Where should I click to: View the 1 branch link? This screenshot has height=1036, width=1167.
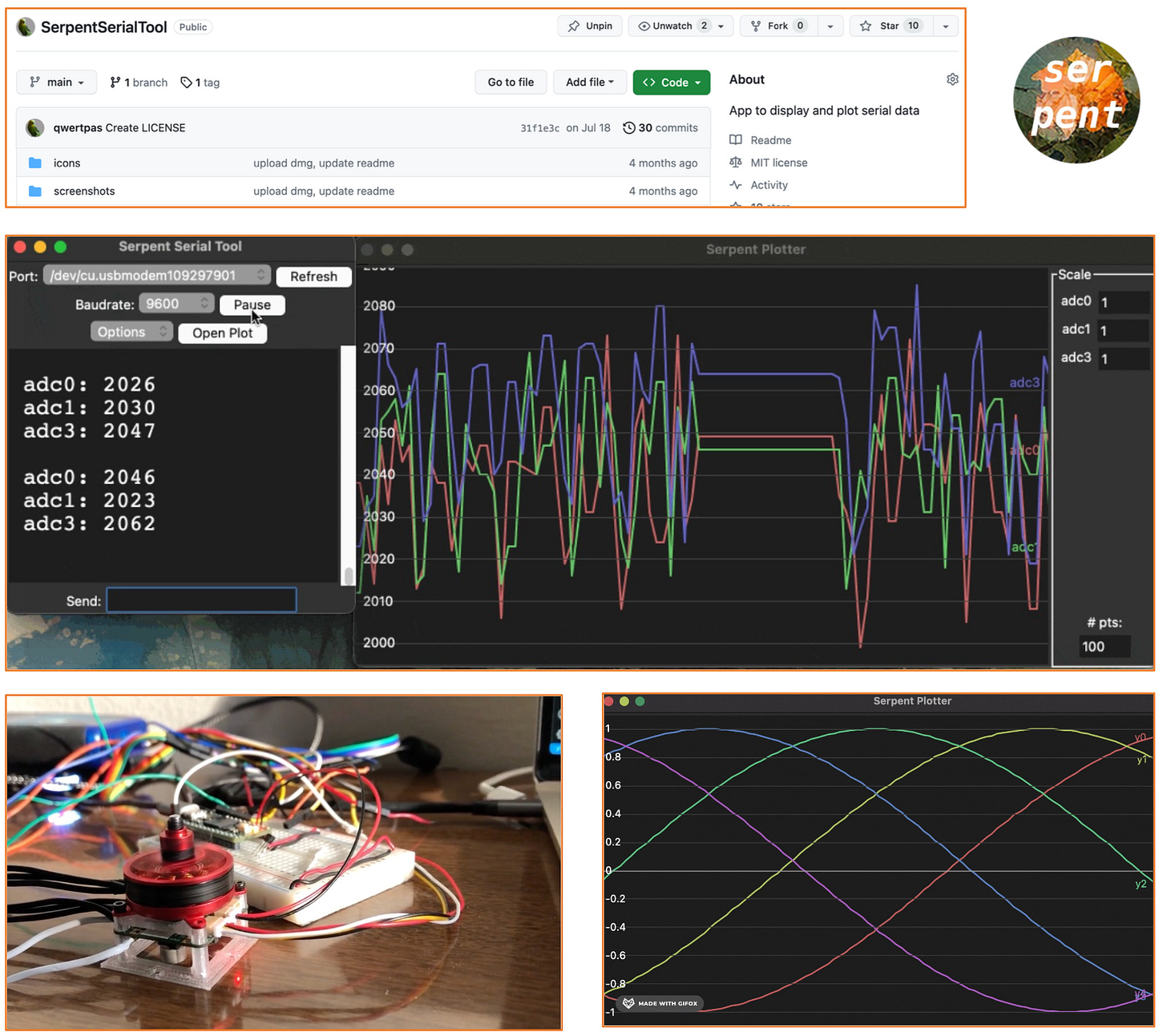click(139, 82)
